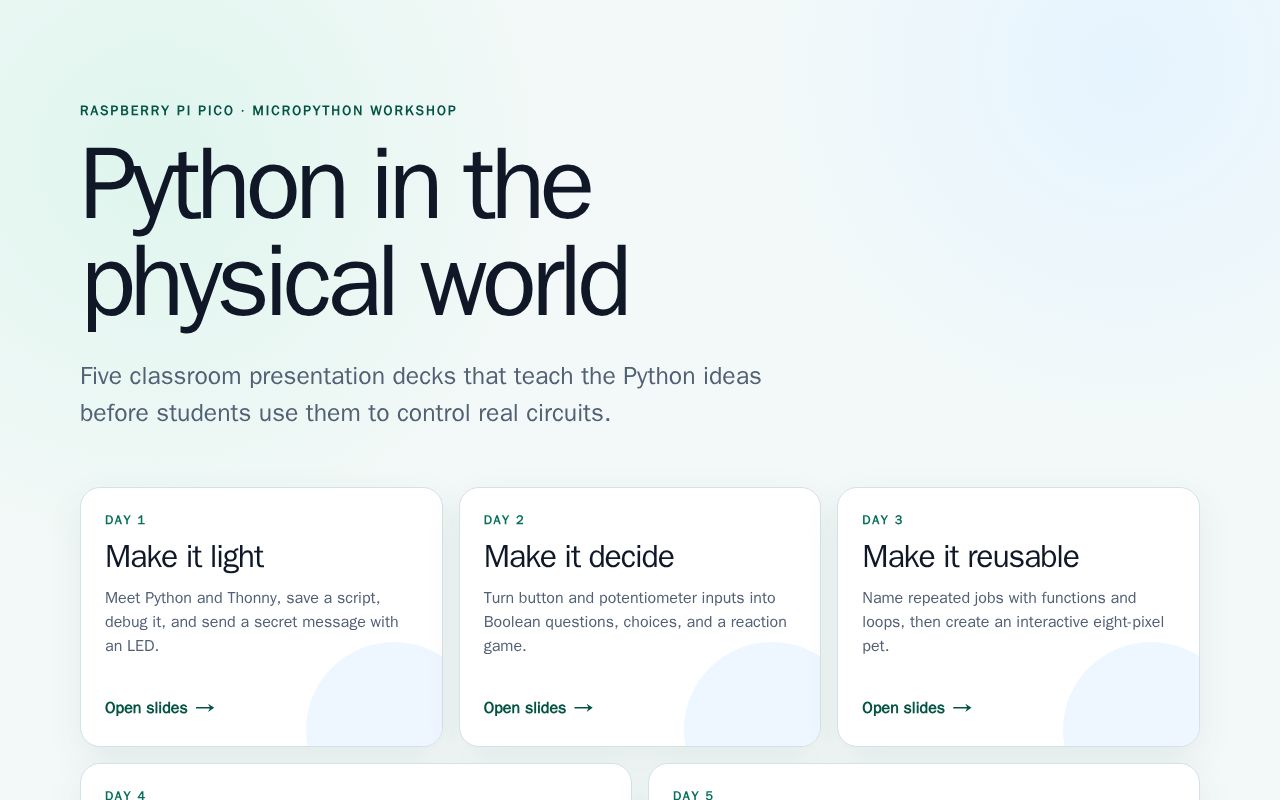Click the "Make it light" card title
The width and height of the screenshot is (1280, 800).
click(184, 556)
